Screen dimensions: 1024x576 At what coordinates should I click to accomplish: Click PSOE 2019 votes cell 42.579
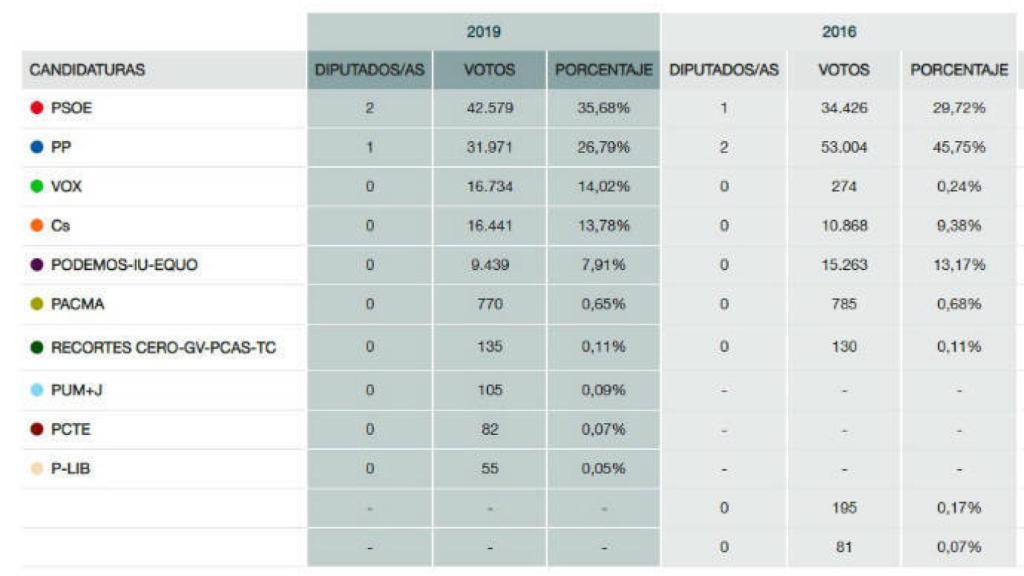pos(489,108)
